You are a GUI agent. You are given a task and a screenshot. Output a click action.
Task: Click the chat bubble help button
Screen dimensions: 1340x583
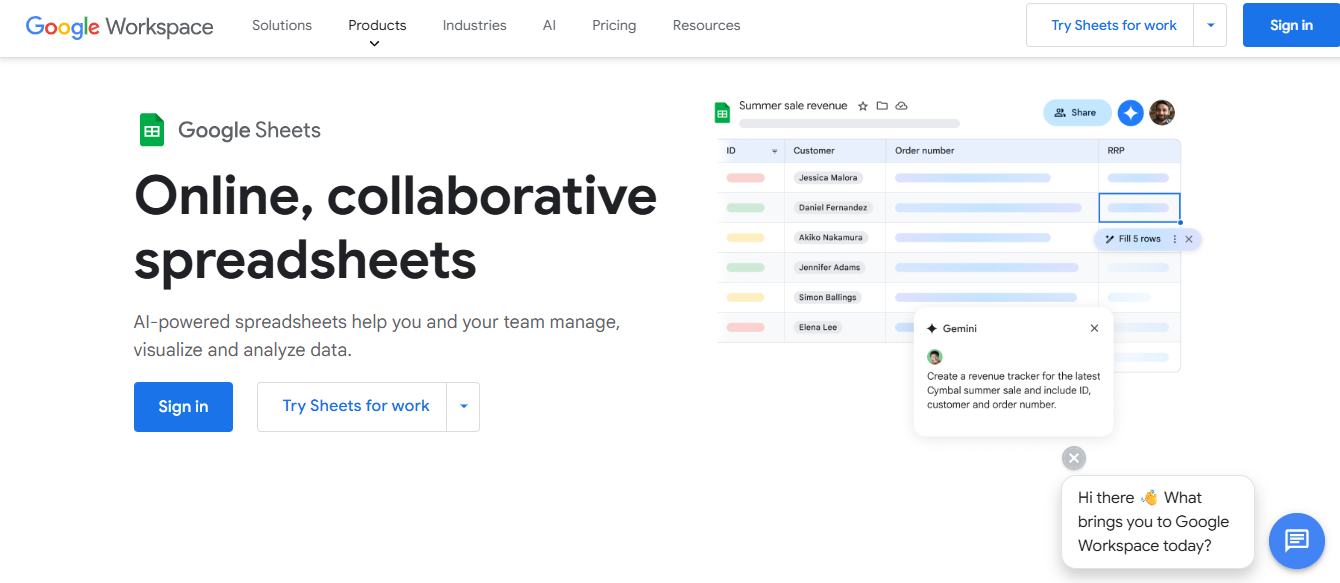pyautogui.click(x=1296, y=540)
